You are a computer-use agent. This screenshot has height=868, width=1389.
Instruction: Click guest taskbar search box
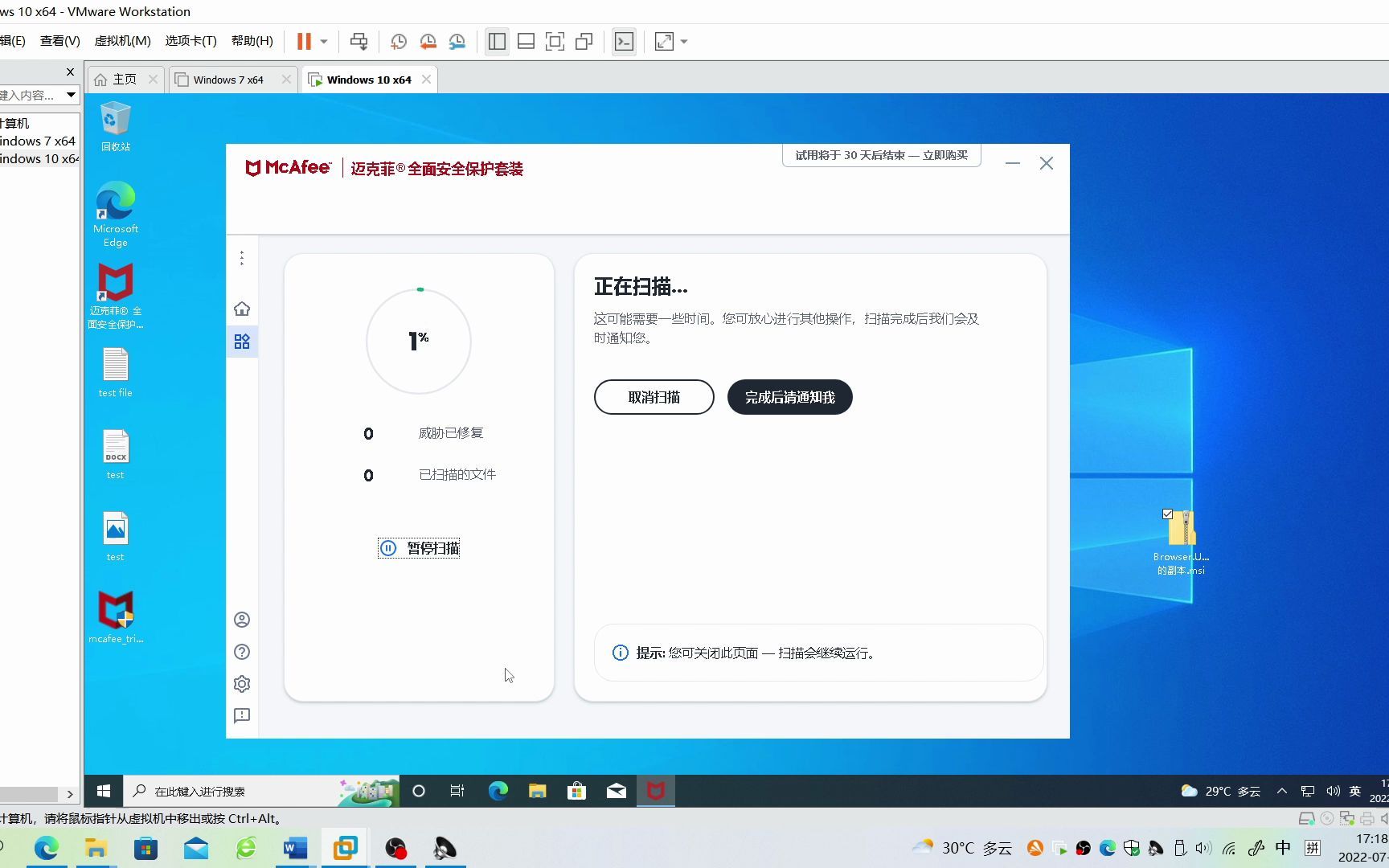point(261,791)
